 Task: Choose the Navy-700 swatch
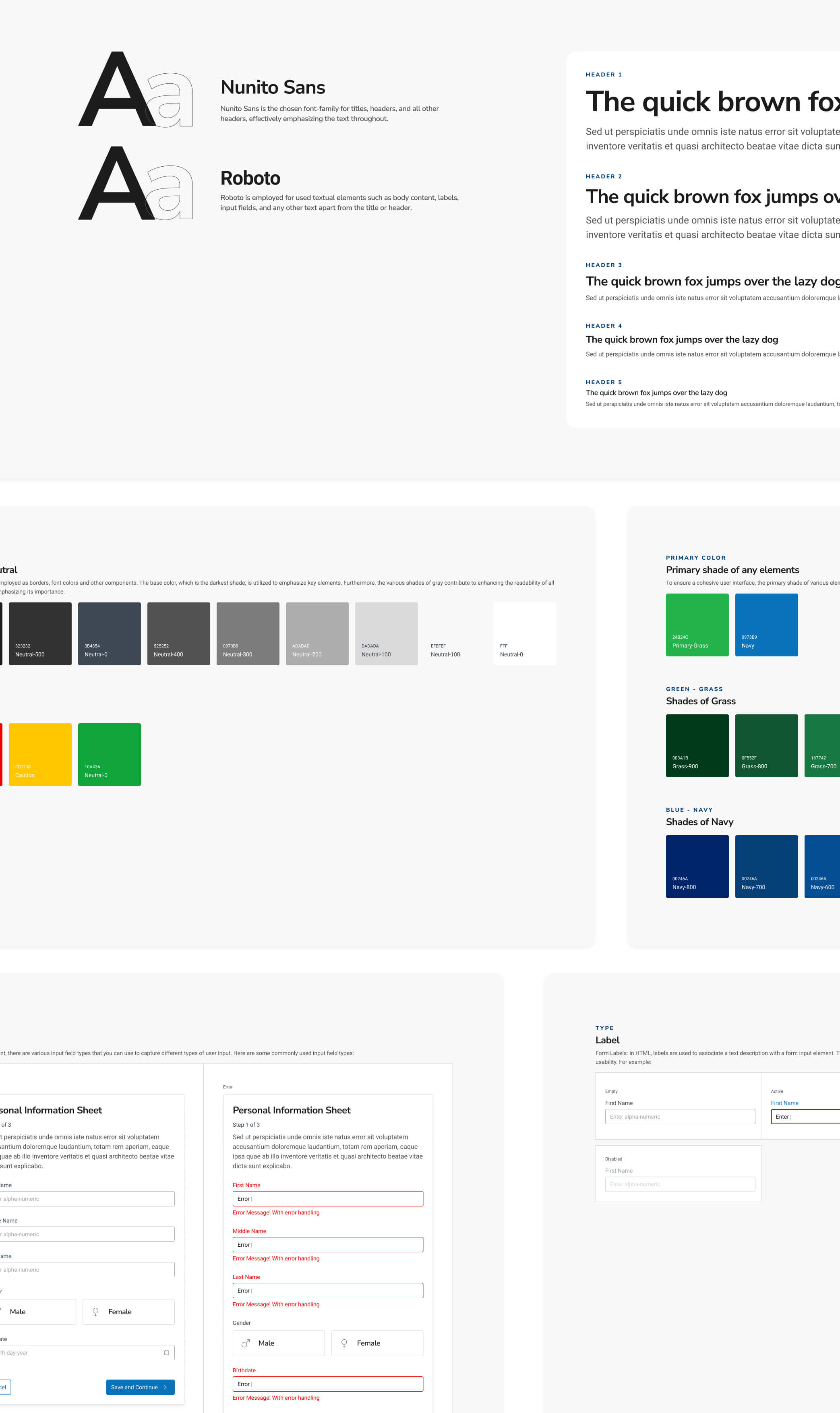pos(766,866)
